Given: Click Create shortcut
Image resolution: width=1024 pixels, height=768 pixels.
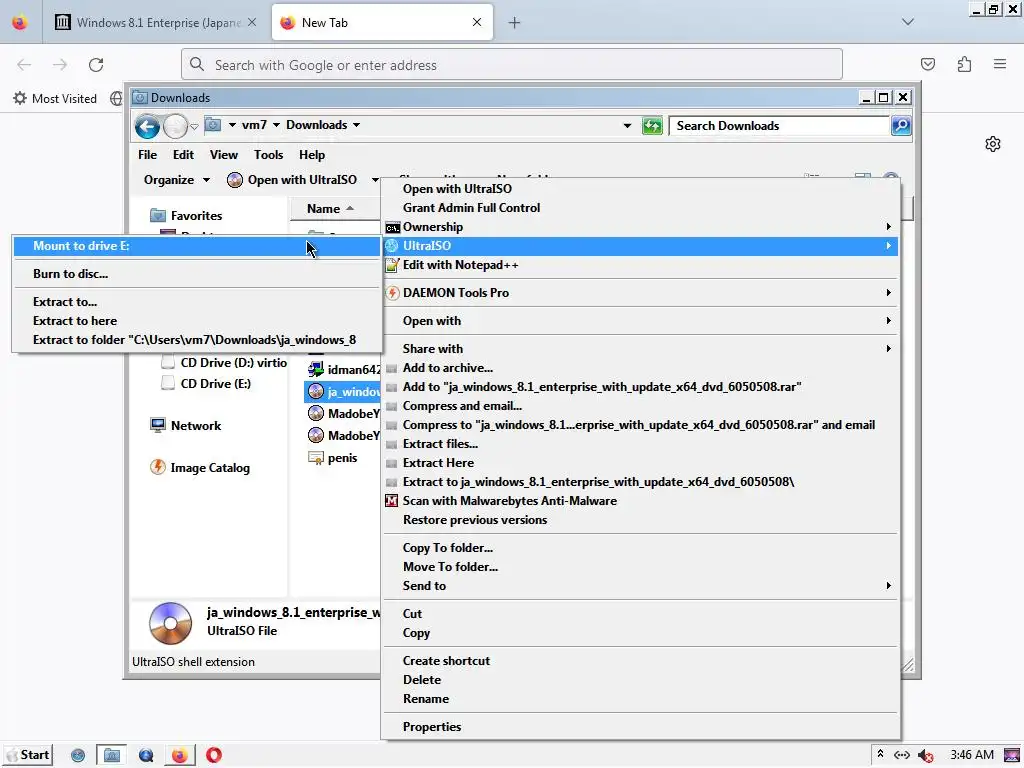Looking at the screenshot, I should (642, 661).
